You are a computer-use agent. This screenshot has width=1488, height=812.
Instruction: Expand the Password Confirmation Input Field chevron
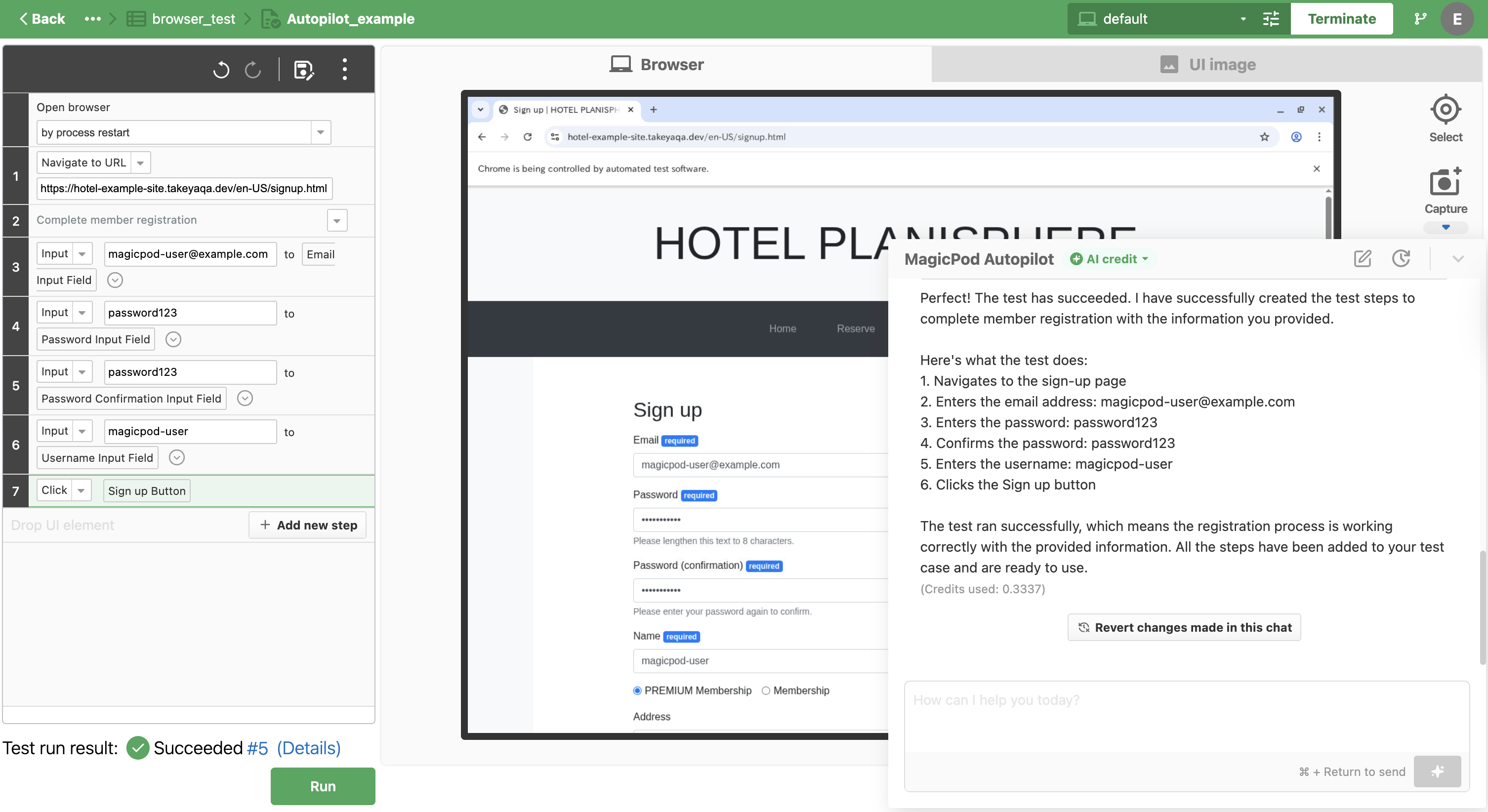(x=245, y=399)
